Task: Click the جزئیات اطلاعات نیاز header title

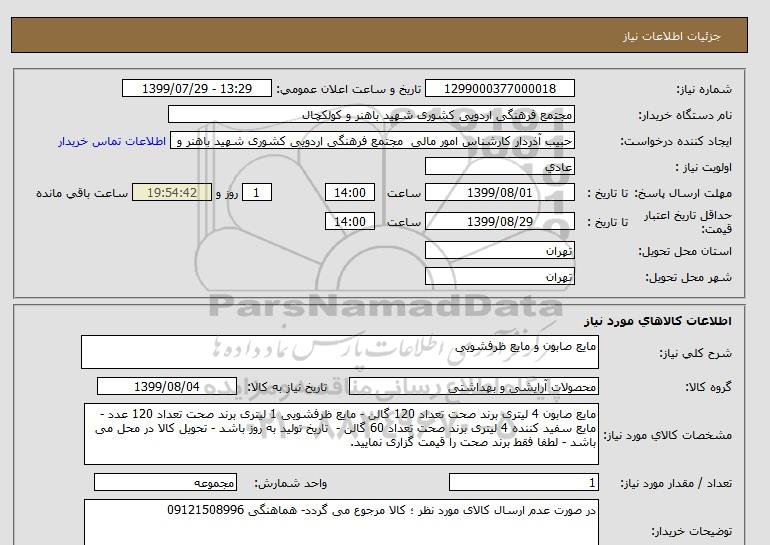Action: [x=671, y=36]
